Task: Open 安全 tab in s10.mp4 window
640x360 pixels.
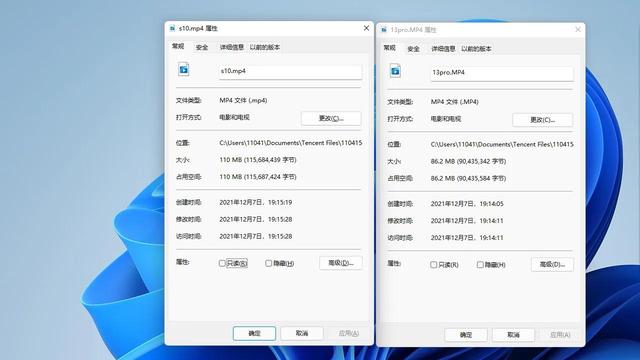Action: (202, 47)
